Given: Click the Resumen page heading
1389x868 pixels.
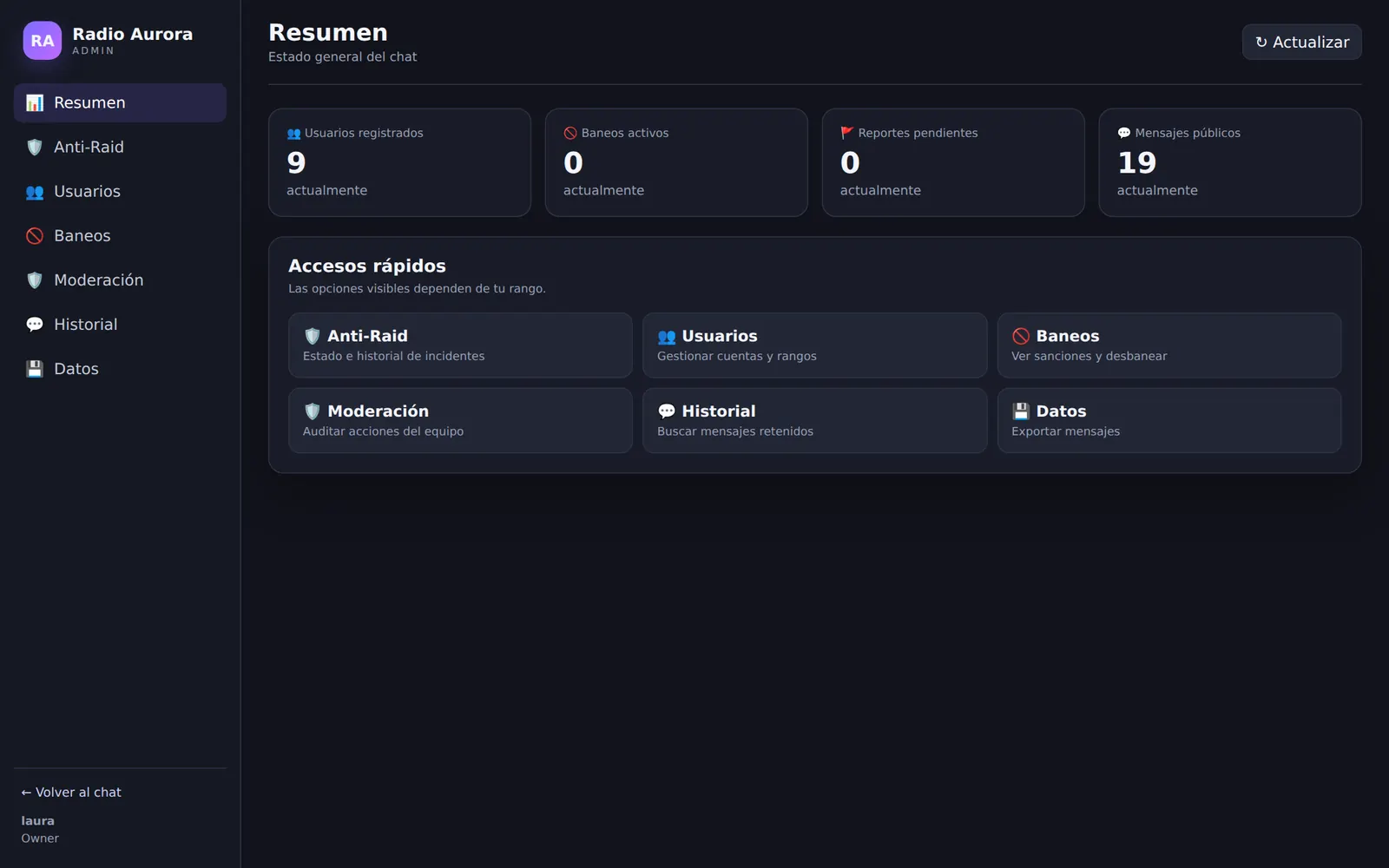Looking at the screenshot, I should (x=328, y=32).
